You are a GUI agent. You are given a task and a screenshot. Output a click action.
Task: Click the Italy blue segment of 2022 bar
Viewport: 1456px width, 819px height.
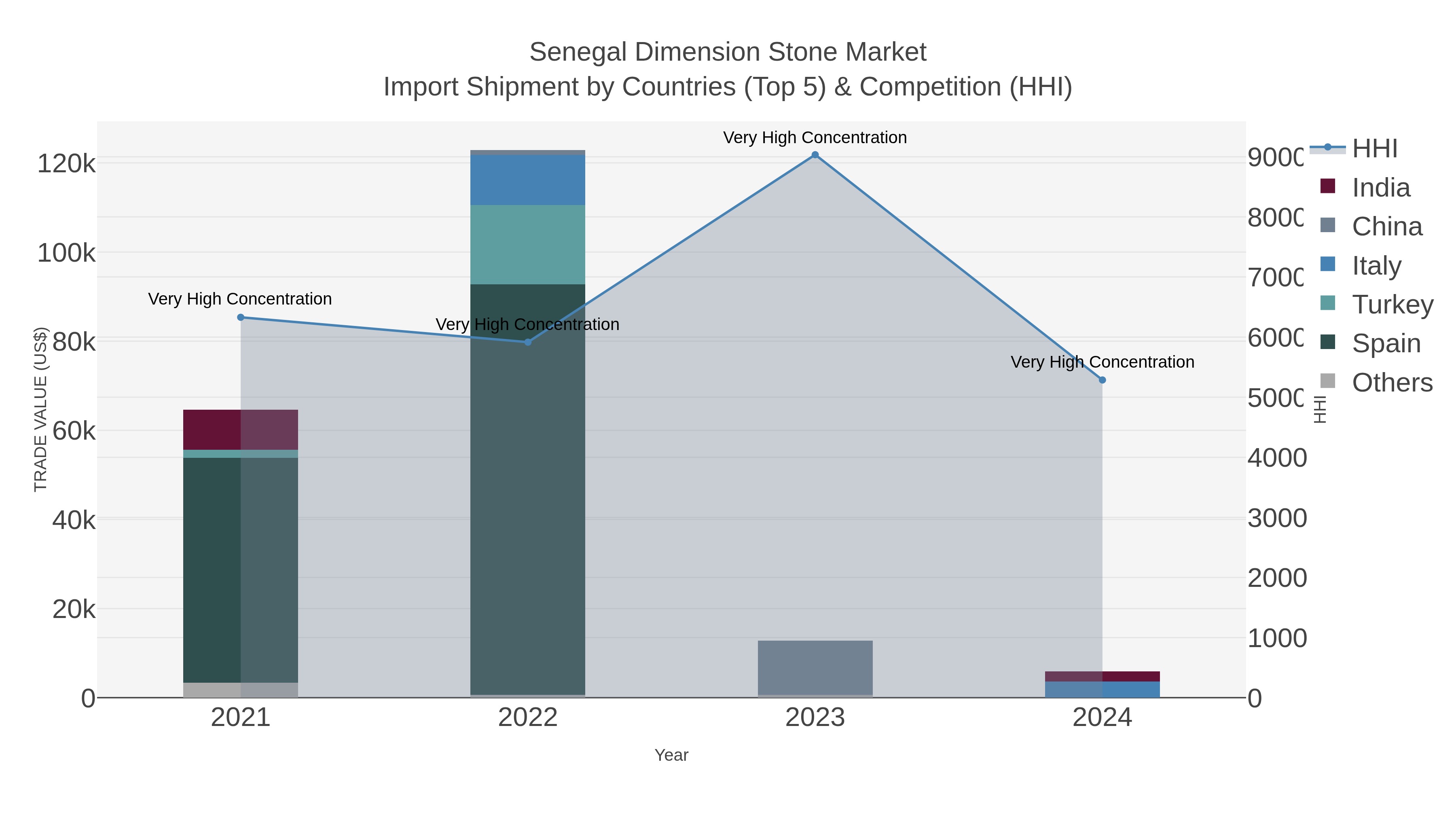(528, 180)
